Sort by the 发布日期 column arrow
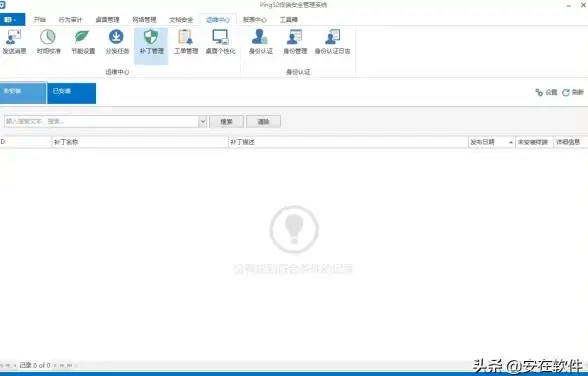 [511, 142]
